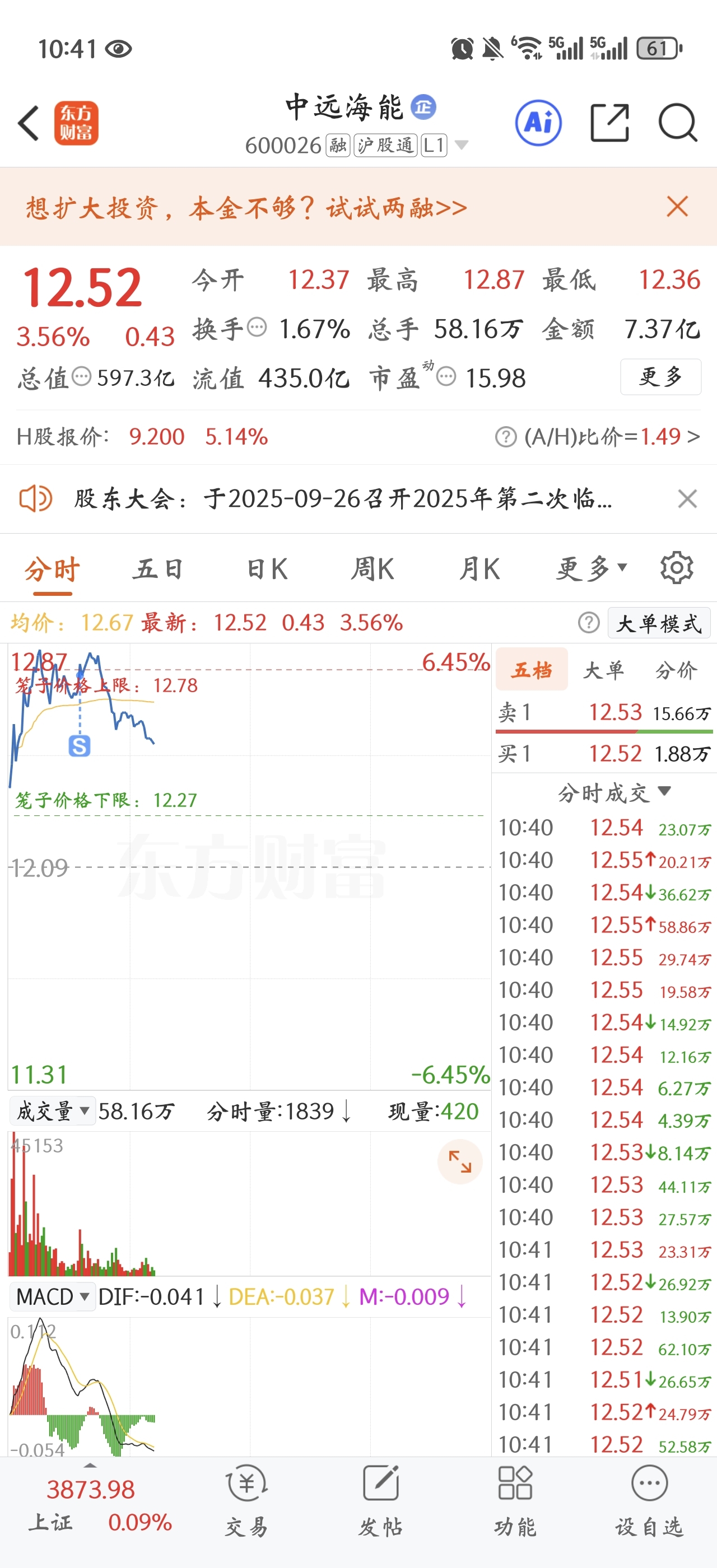Open the 股东大会 announcement text
This screenshot has width=717, height=1568.
(x=344, y=498)
